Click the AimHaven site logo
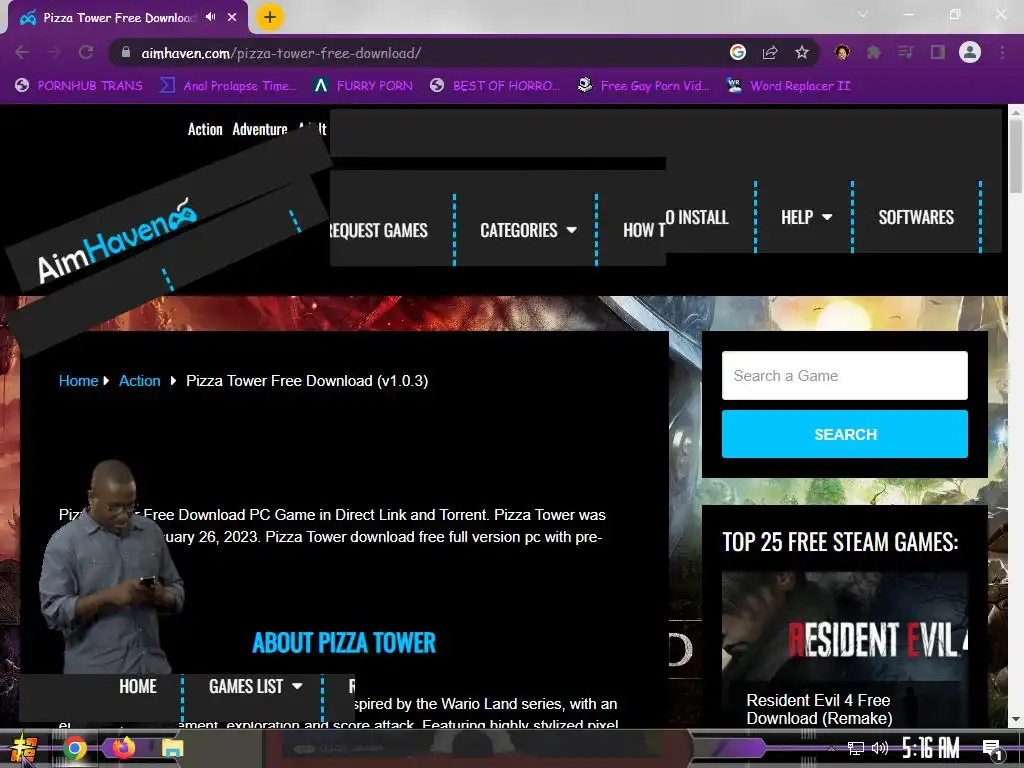Viewport: 1024px width, 768px height. pyautogui.click(x=117, y=242)
